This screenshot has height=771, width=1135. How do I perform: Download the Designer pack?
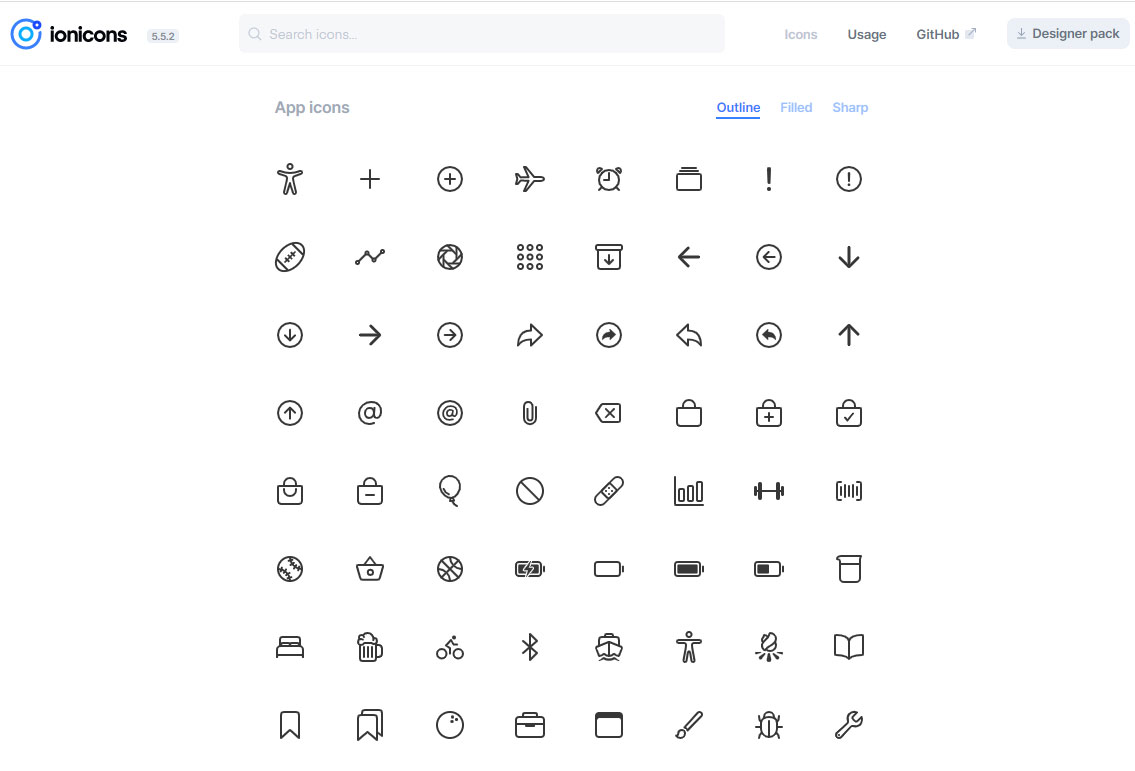tap(1067, 33)
